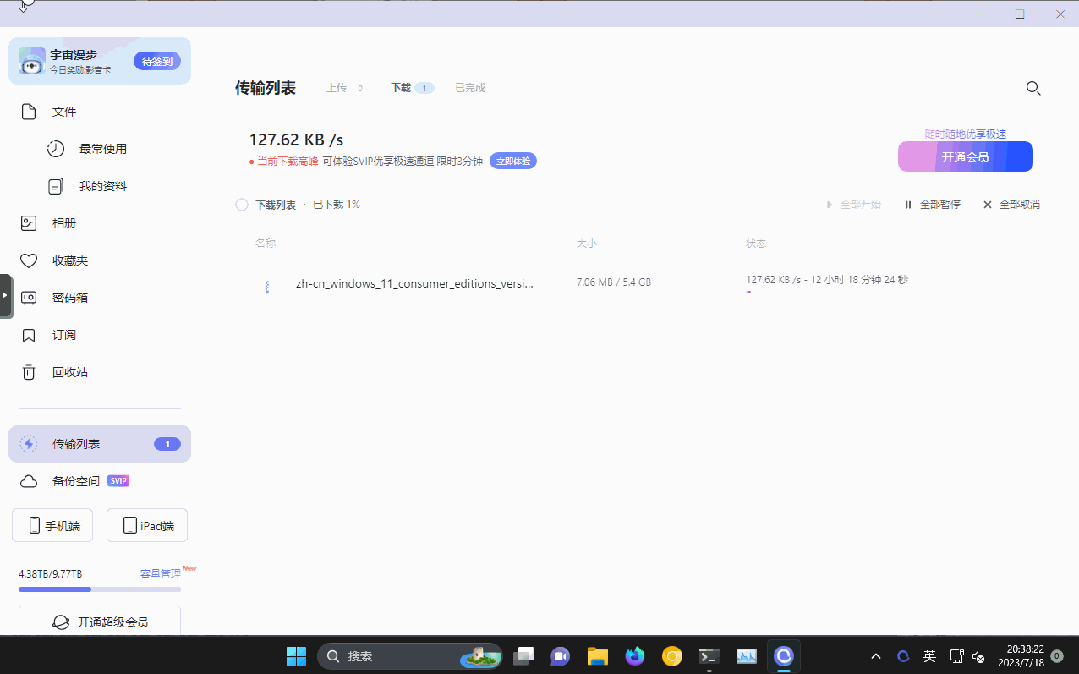The image size is (1079, 674).
Task: Click the taskbar 搜索 box
Action: pos(410,656)
